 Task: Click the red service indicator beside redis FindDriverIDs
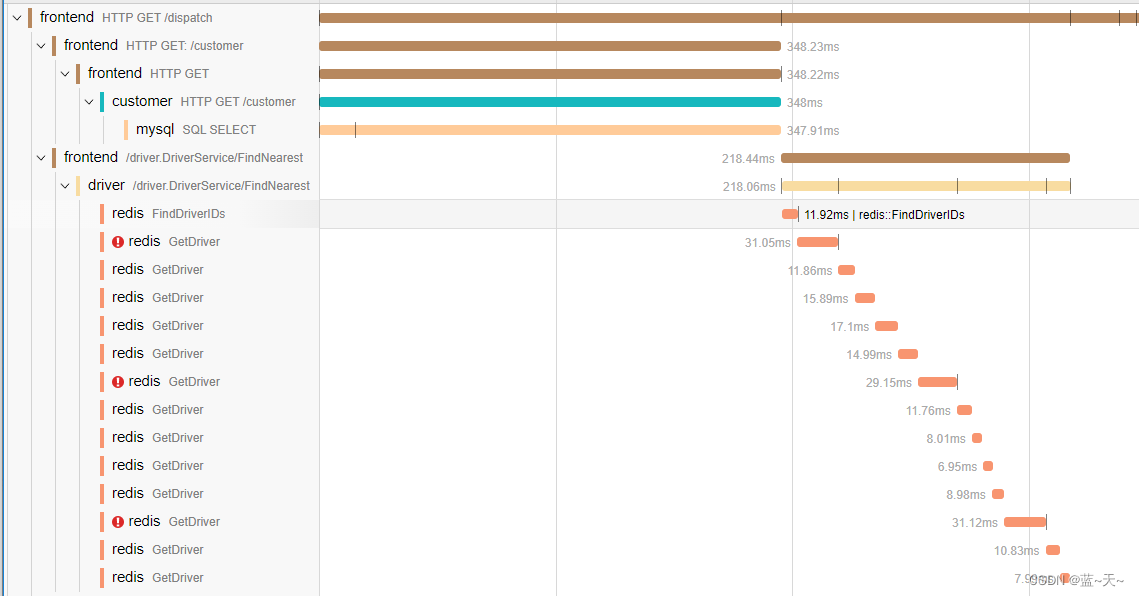coord(101,213)
